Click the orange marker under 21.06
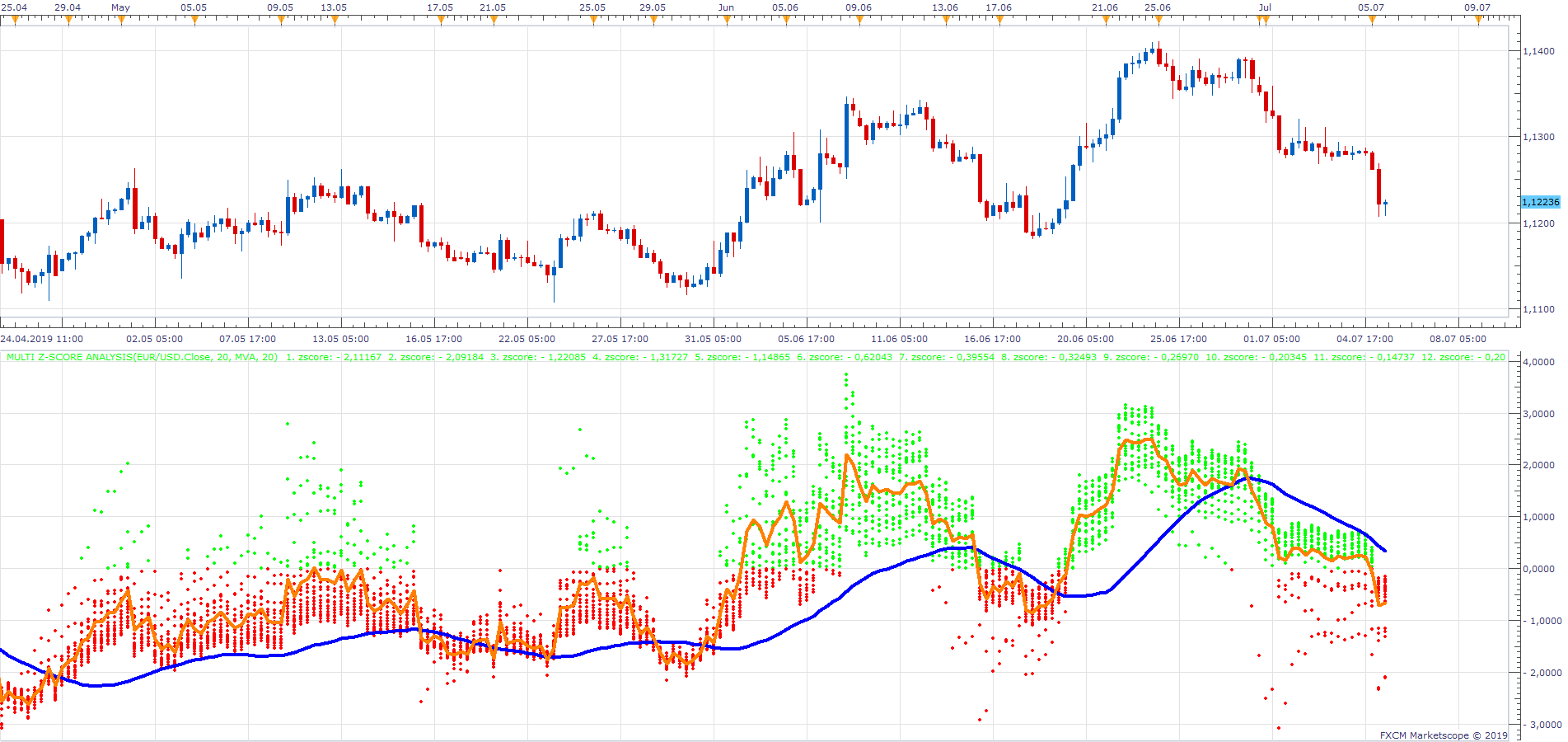Image resolution: width=1568 pixels, height=742 pixels. (x=1106, y=21)
